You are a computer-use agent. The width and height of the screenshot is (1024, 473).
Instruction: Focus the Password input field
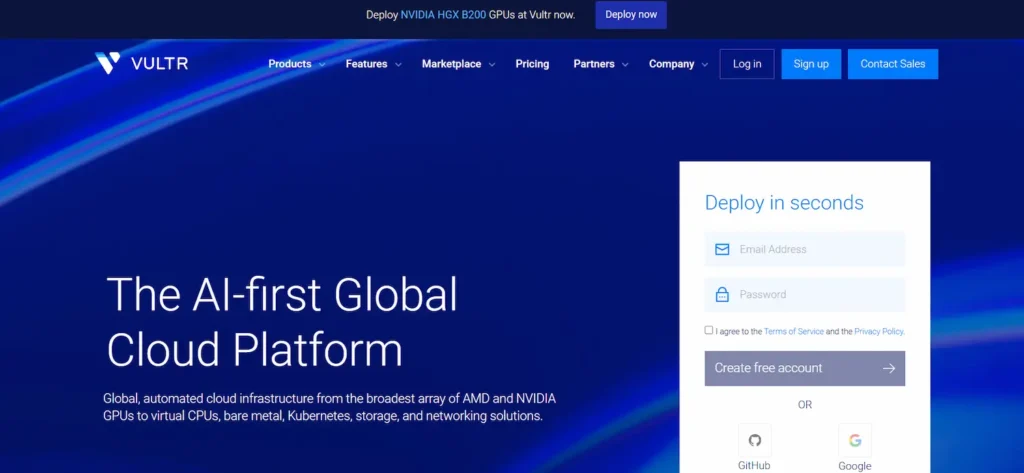click(x=805, y=295)
